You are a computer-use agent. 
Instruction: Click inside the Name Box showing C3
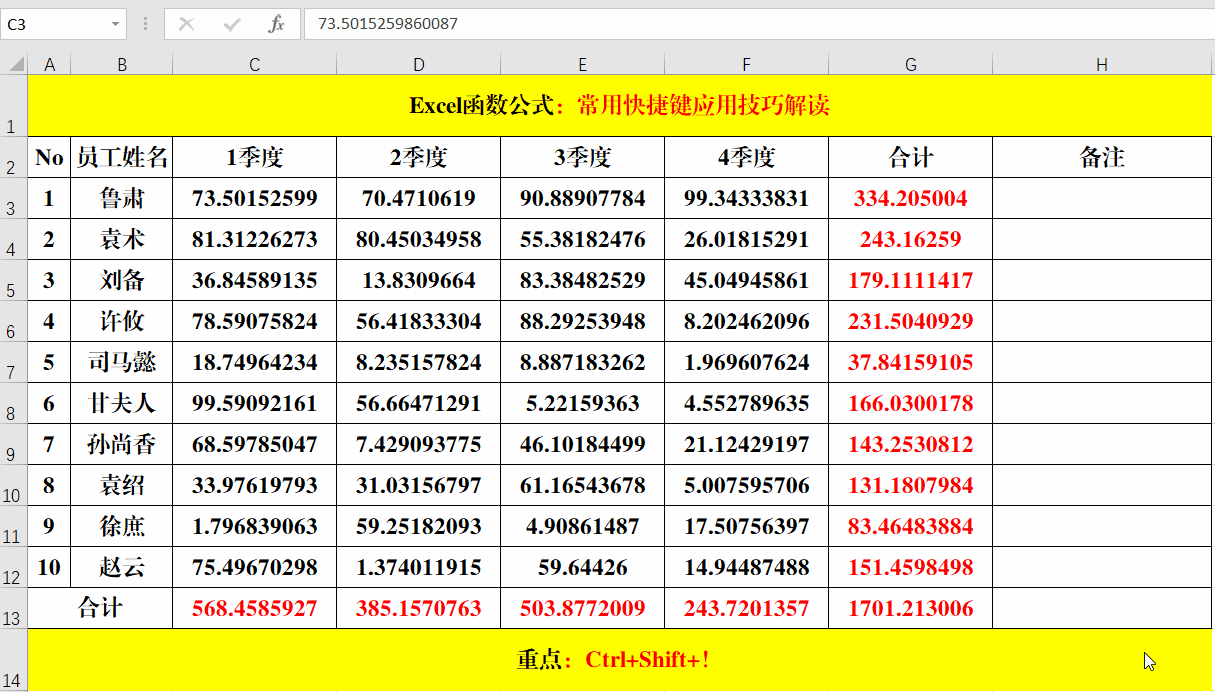coord(54,24)
